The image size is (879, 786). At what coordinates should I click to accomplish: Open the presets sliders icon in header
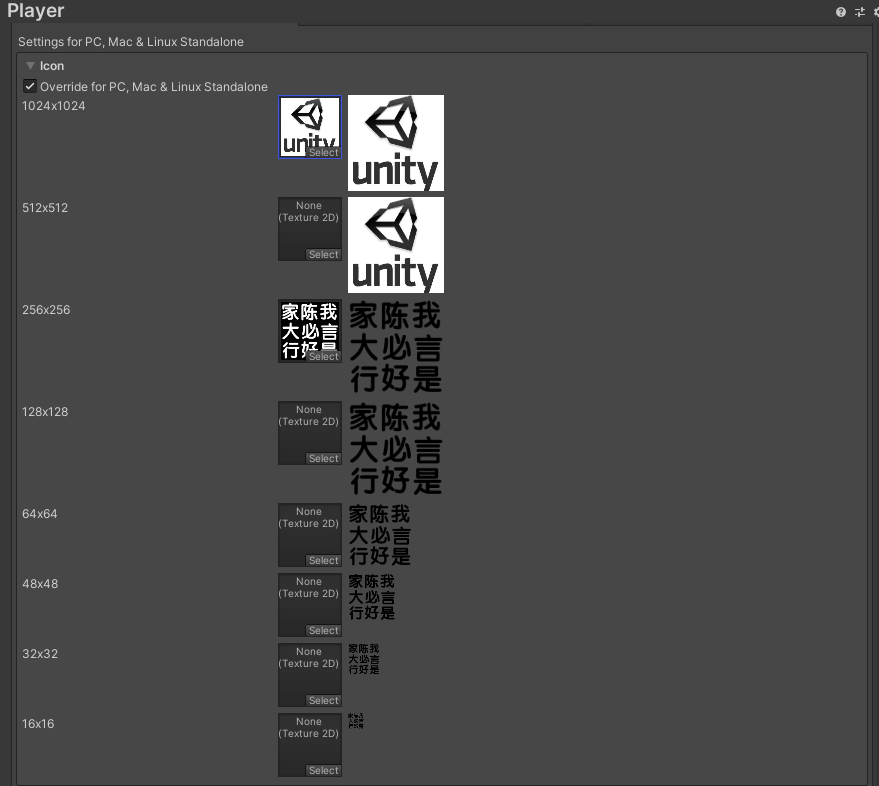click(859, 12)
